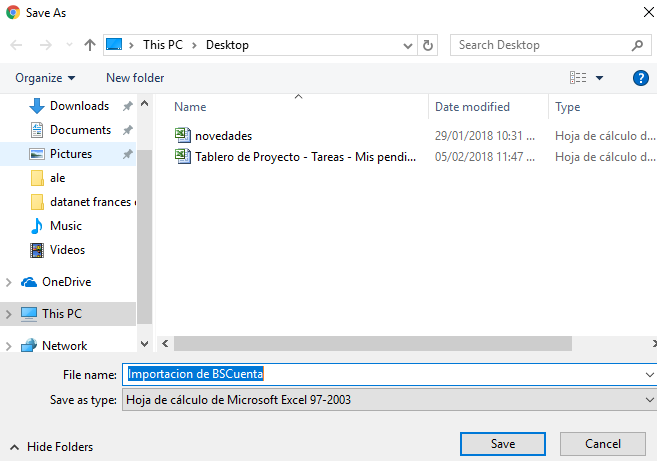This screenshot has height=461, width=657.
Task: Sort by Type column header
Action: 567,107
